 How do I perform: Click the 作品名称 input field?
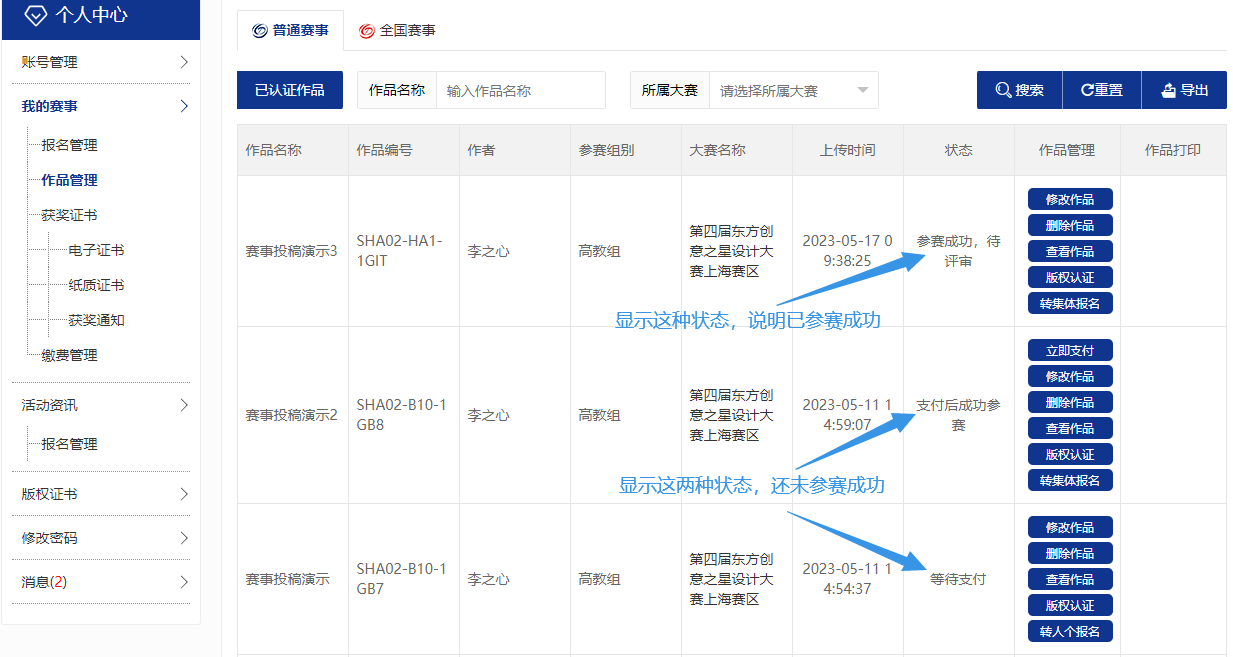pos(520,90)
